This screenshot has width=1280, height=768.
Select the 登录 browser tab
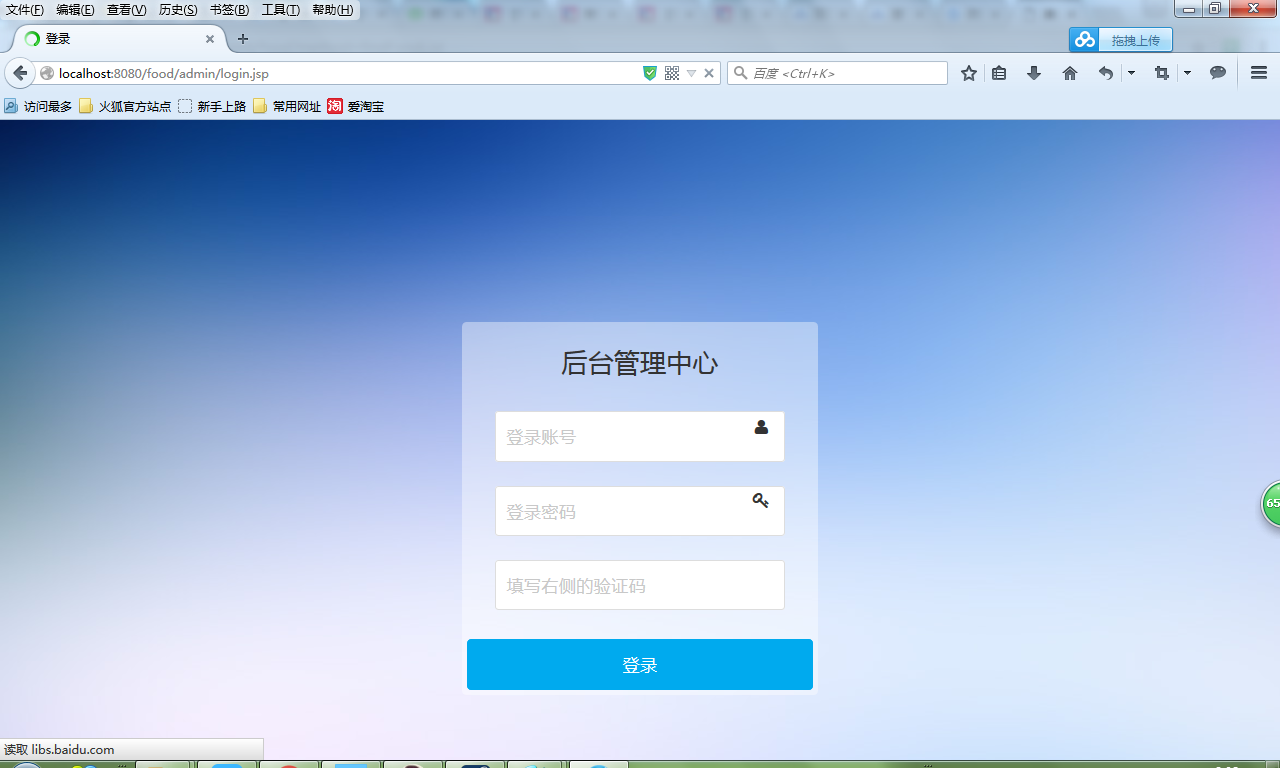[x=120, y=39]
